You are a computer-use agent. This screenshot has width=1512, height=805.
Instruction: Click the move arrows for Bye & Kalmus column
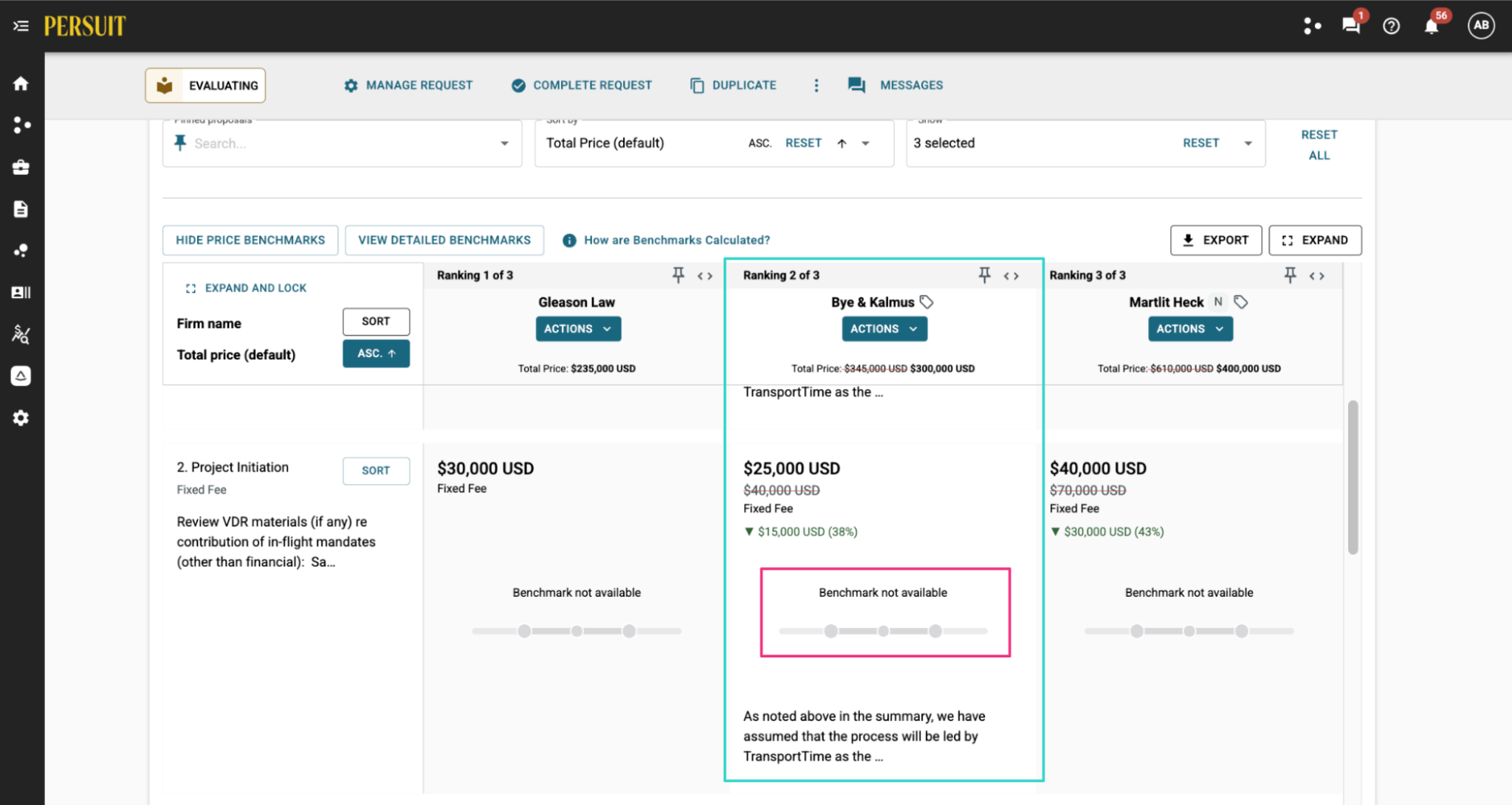point(1011,276)
